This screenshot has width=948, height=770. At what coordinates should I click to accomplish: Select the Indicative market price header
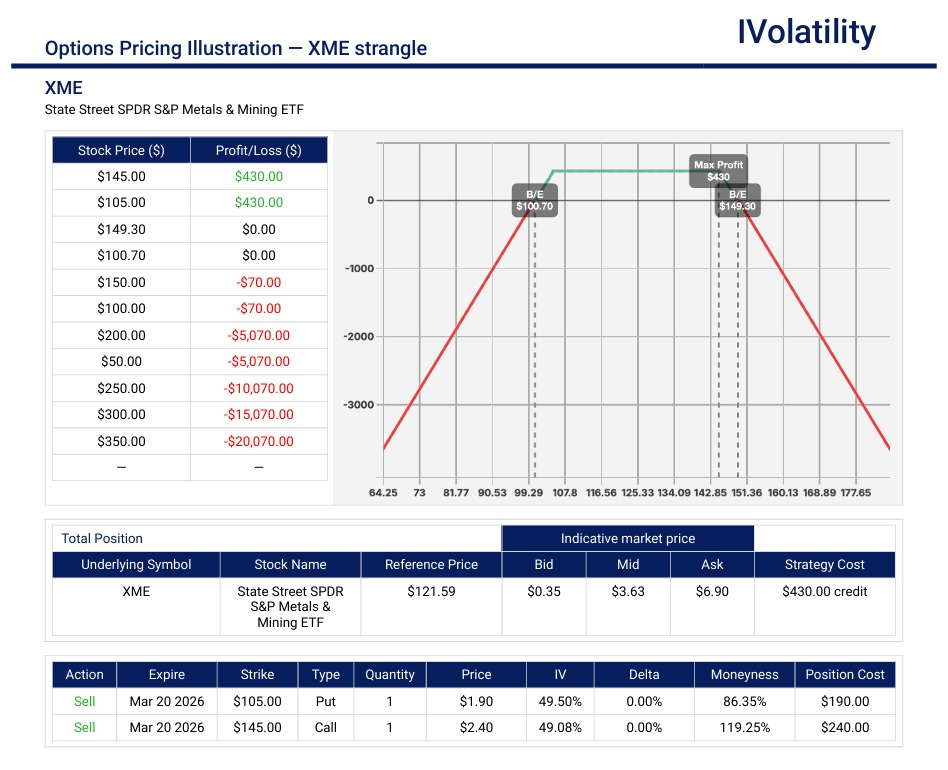[x=627, y=538]
